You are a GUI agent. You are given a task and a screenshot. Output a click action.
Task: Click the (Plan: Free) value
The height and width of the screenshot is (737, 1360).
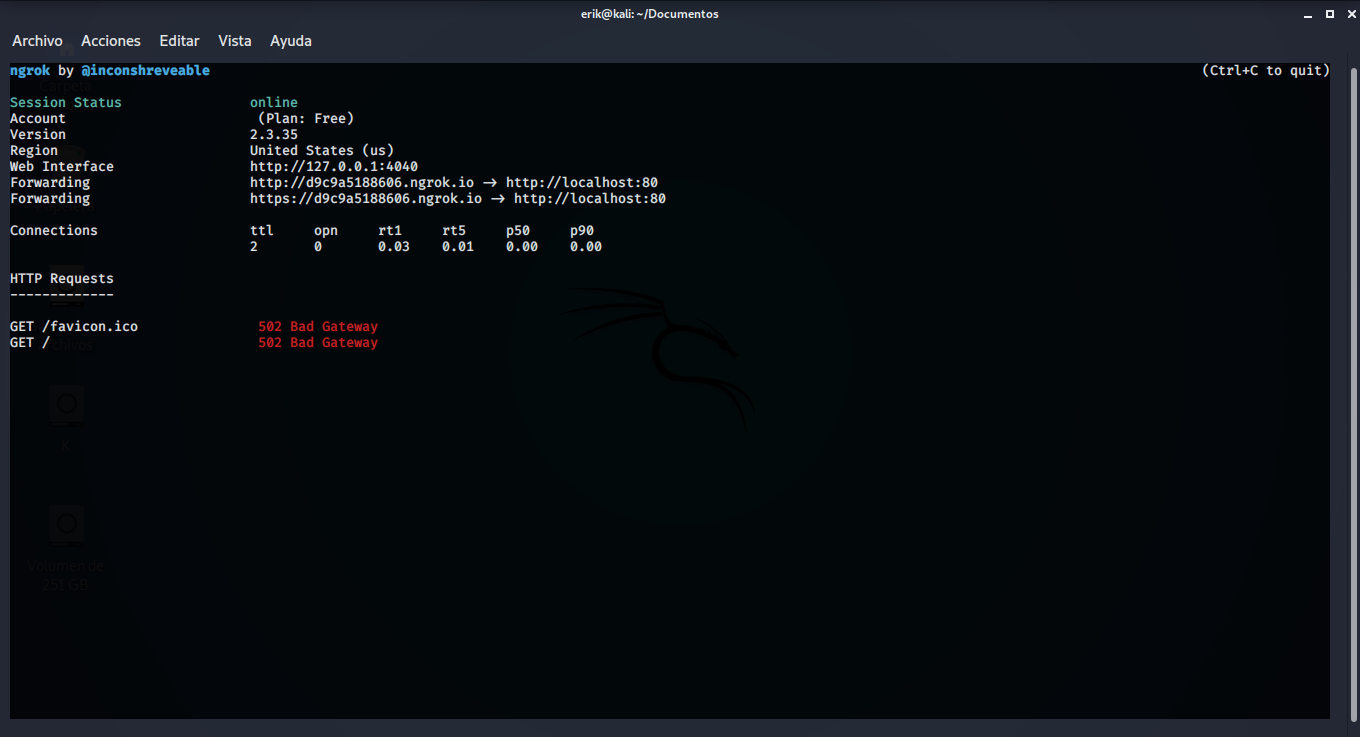coord(306,119)
